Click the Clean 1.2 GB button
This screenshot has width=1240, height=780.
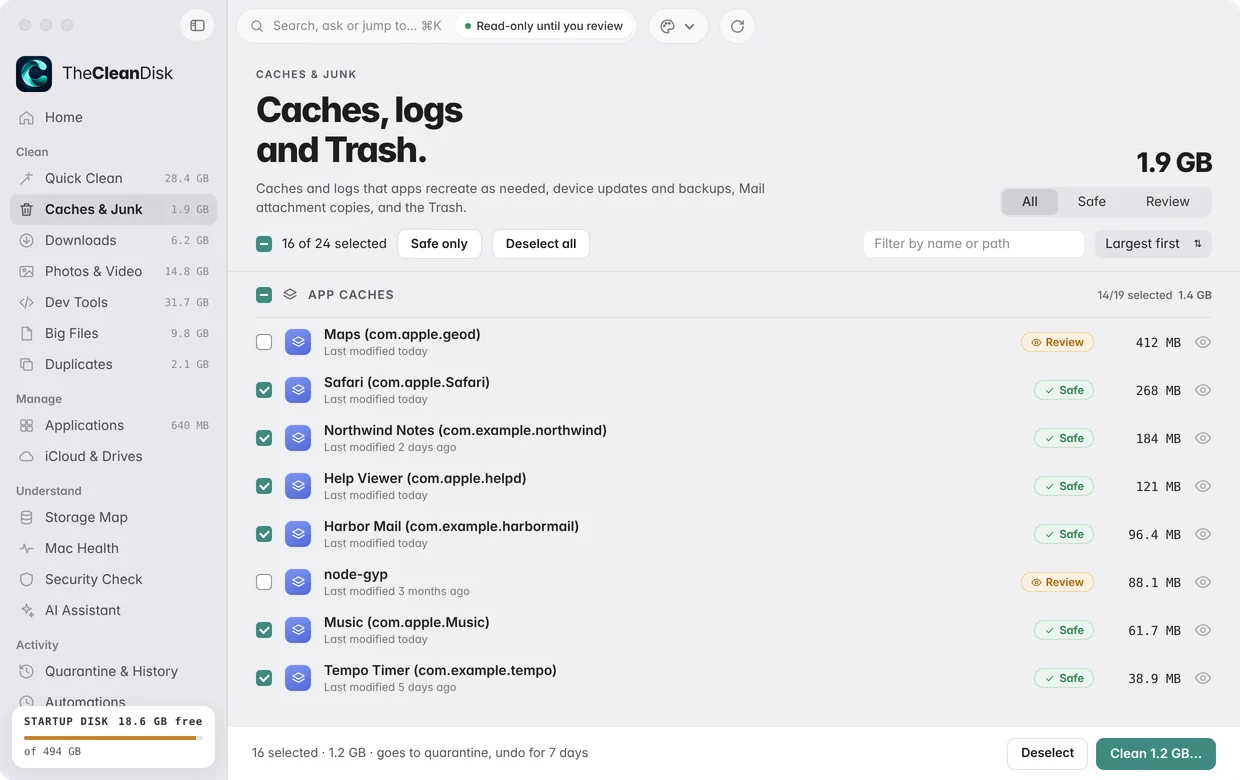pyautogui.click(x=1156, y=753)
